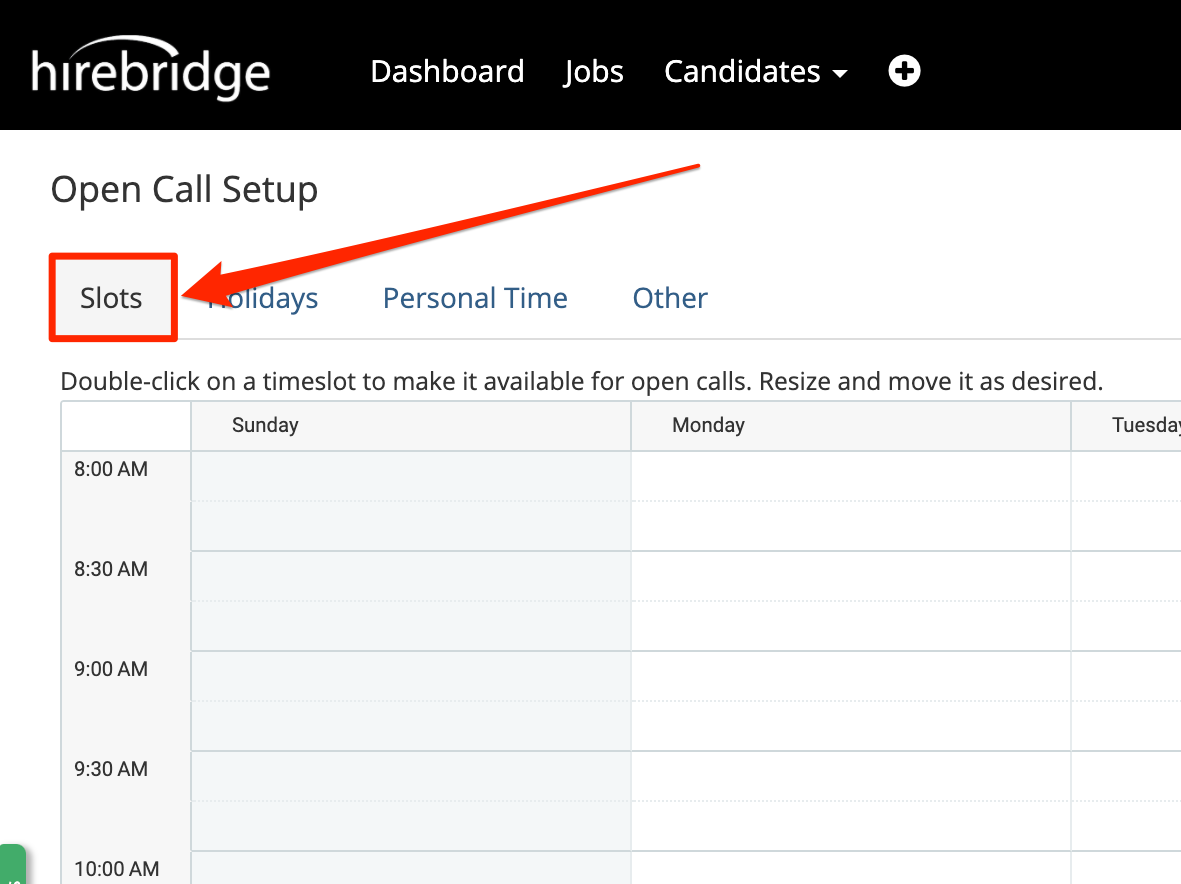
Task: Click the Tuesday column header
Action: (1144, 425)
